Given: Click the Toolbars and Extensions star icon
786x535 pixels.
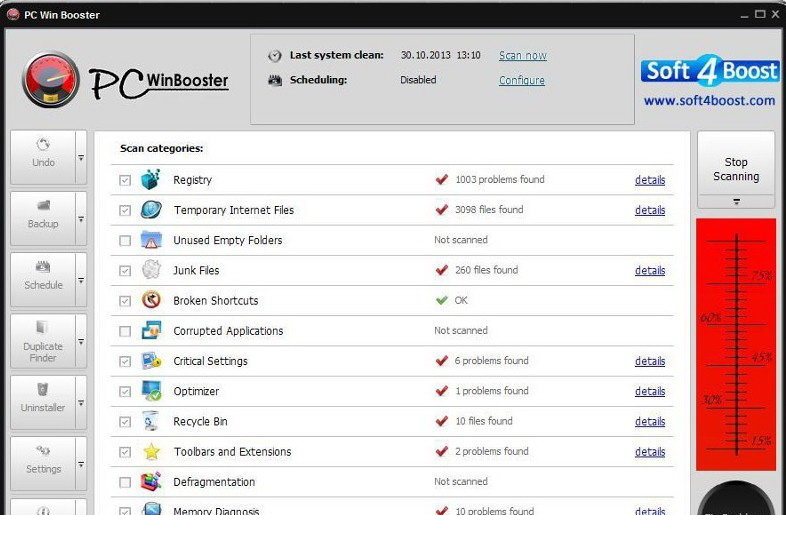Looking at the screenshot, I should pos(151,452).
